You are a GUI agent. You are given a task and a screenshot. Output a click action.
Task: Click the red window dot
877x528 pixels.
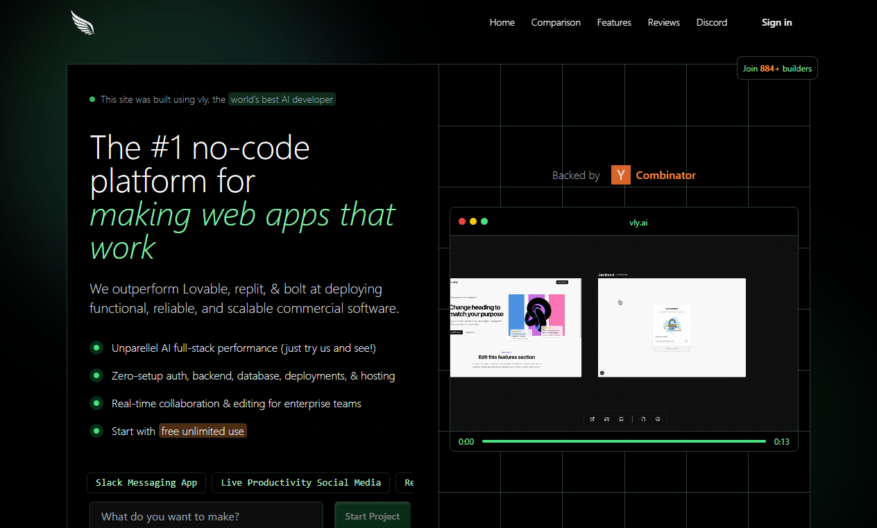462,221
